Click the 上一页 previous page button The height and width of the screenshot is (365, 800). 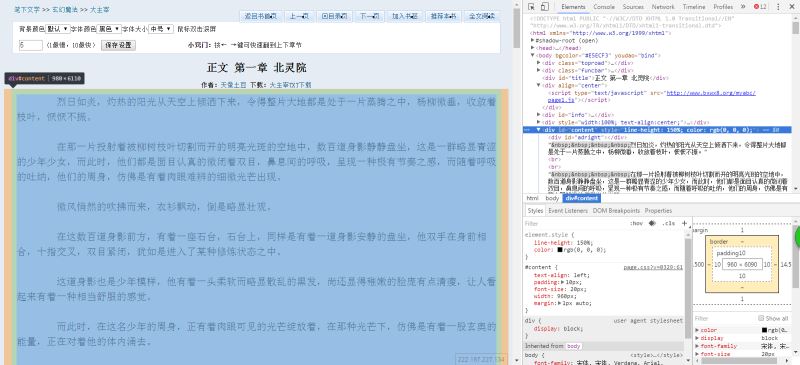pyautogui.click(x=299, y=16)
